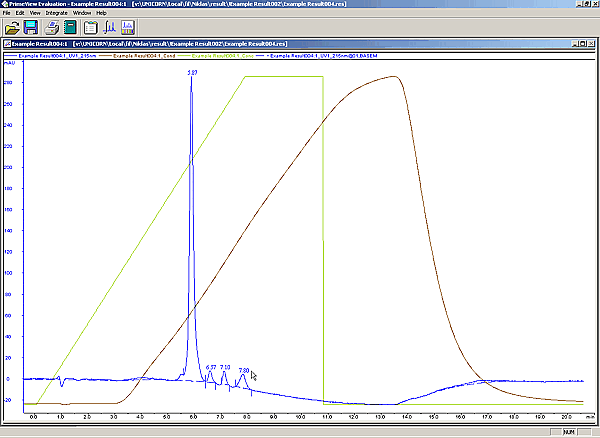
Task: Open the chromatogram layout icon with colored bars
Action: [128, 28]
